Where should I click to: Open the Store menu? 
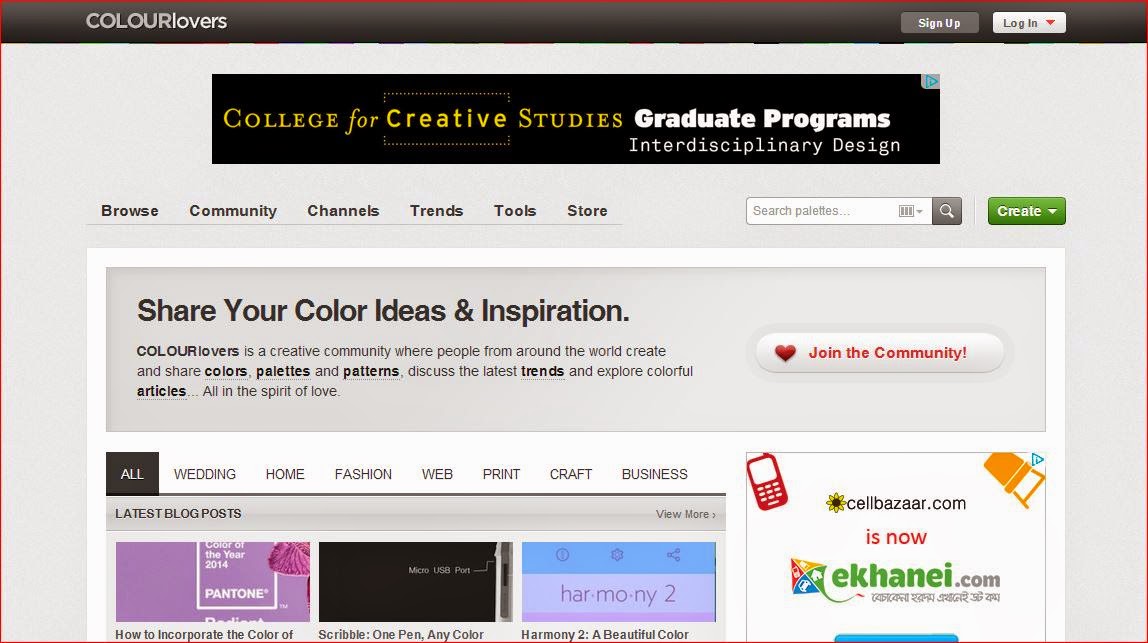click(x=587, y=211)
